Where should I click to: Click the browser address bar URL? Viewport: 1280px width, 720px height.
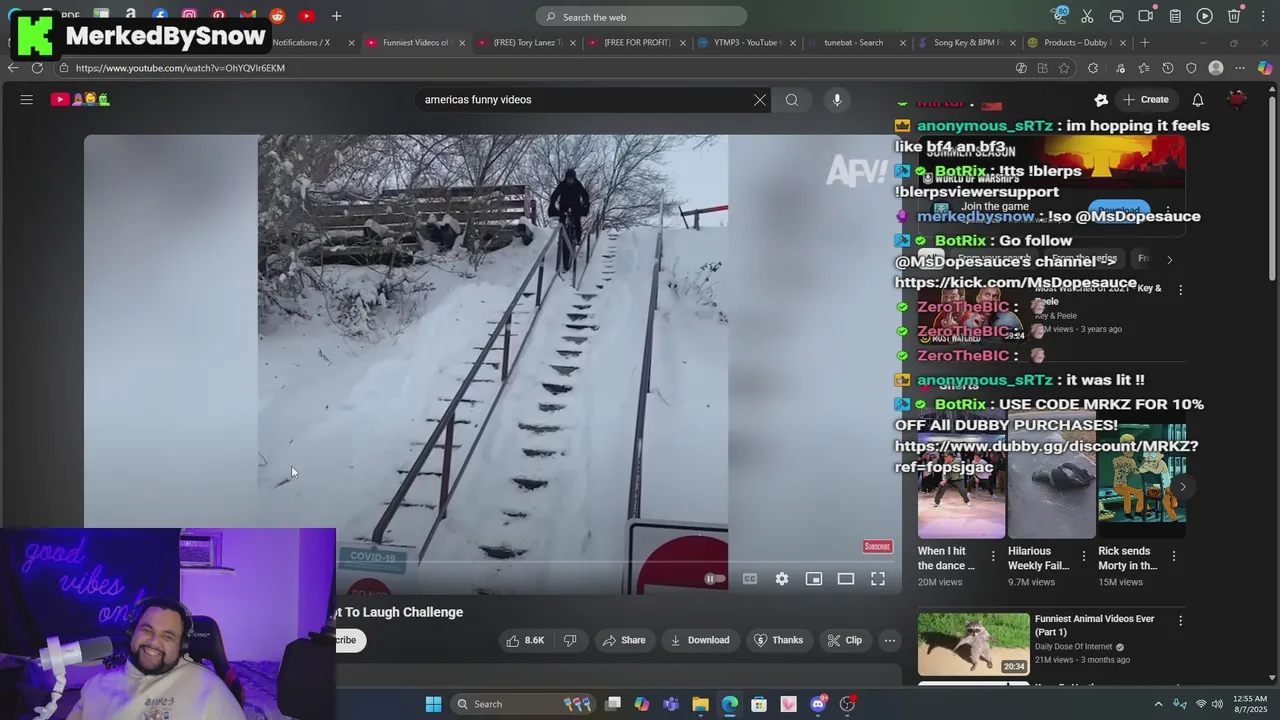click(x=180, y=68)
